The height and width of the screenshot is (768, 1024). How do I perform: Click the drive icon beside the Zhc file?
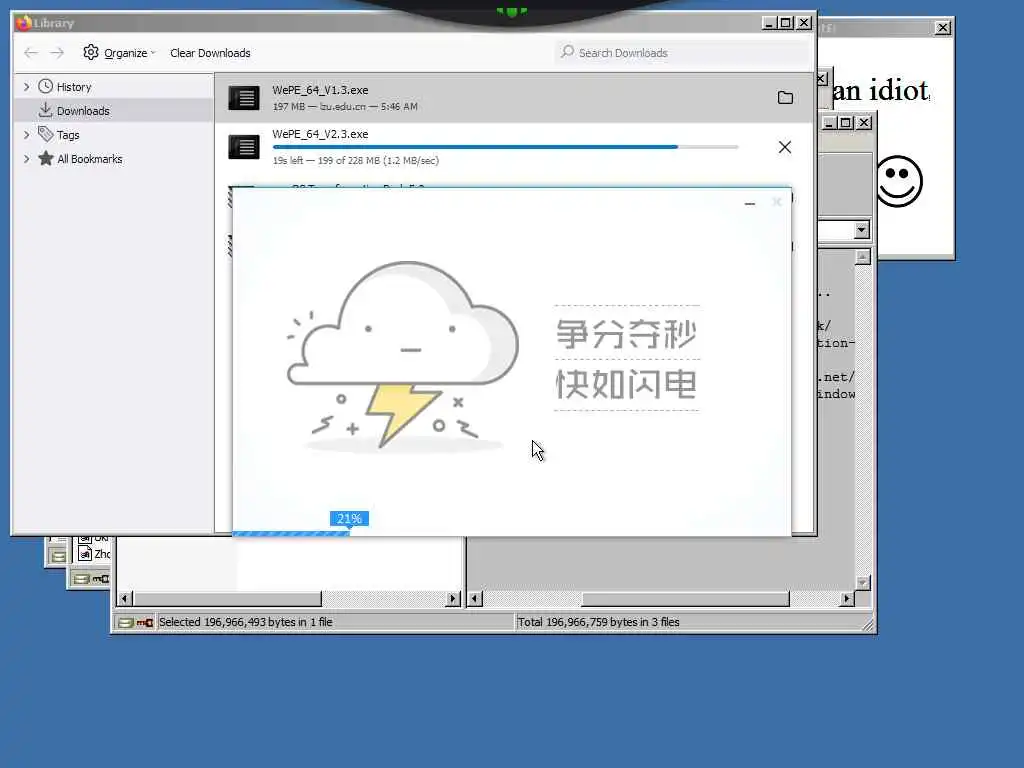pyautogui.click(x=58, y=556)
